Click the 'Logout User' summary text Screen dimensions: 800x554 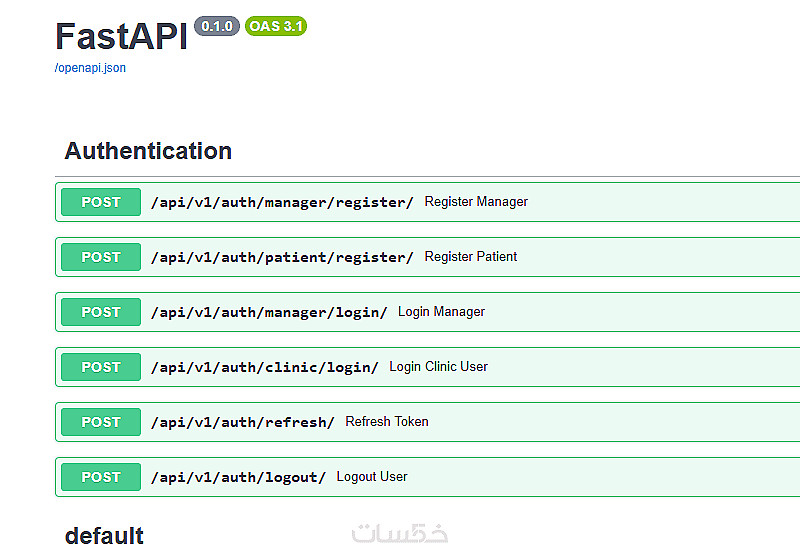click(x=372, y=476)
